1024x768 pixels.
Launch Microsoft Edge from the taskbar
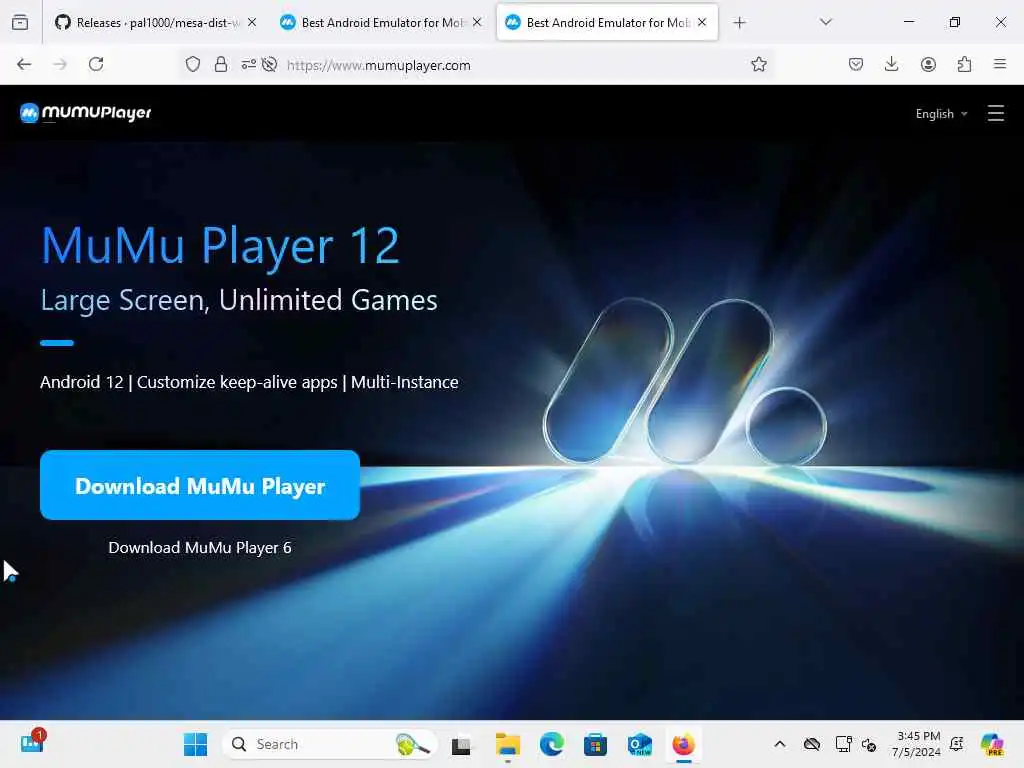[552, 744]
